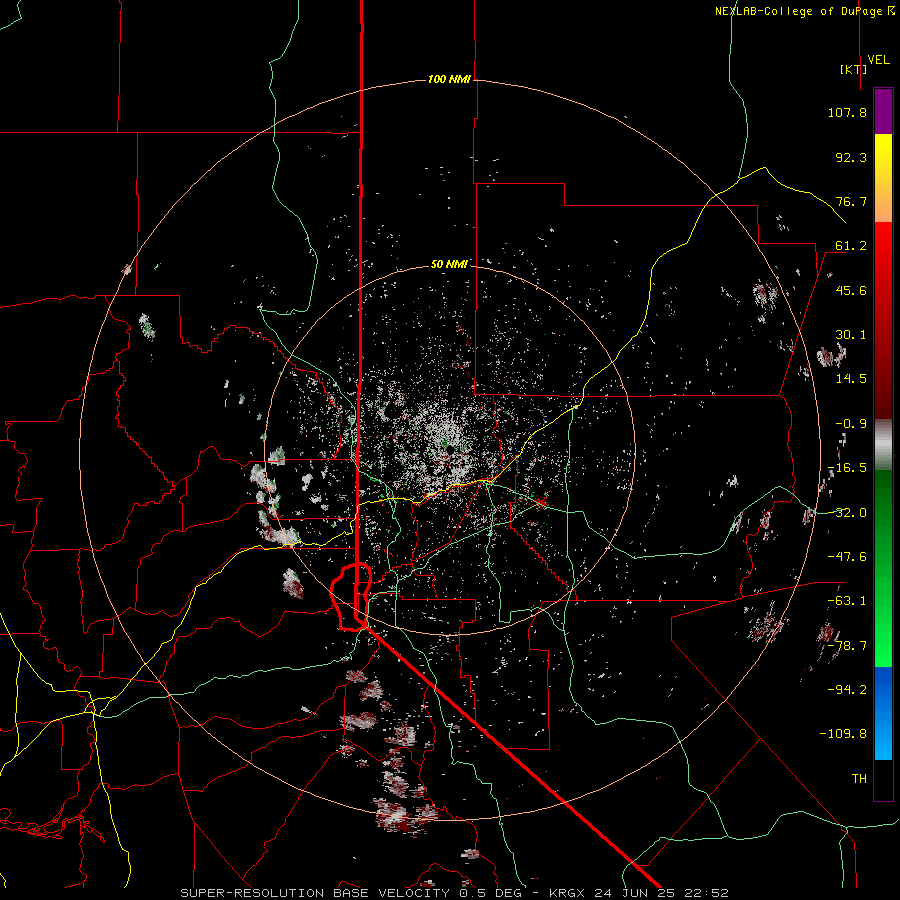
Task: Click the TH threshold label on legend
Action: pos(859,779)
